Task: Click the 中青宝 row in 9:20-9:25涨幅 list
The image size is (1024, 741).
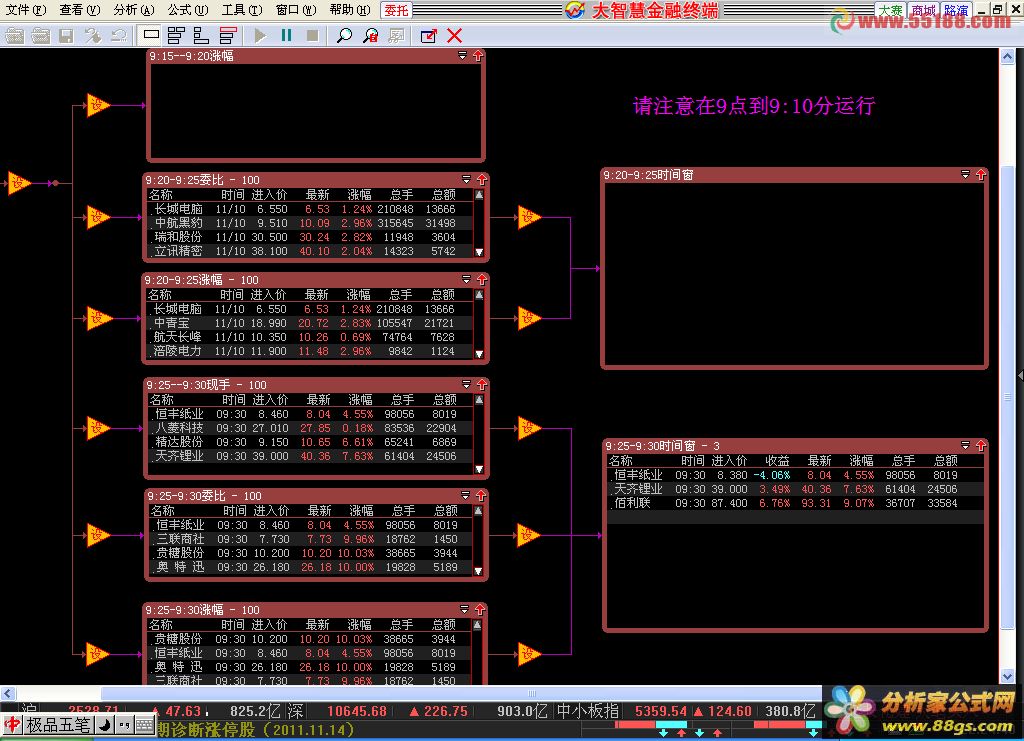Action: coord(311,323)
